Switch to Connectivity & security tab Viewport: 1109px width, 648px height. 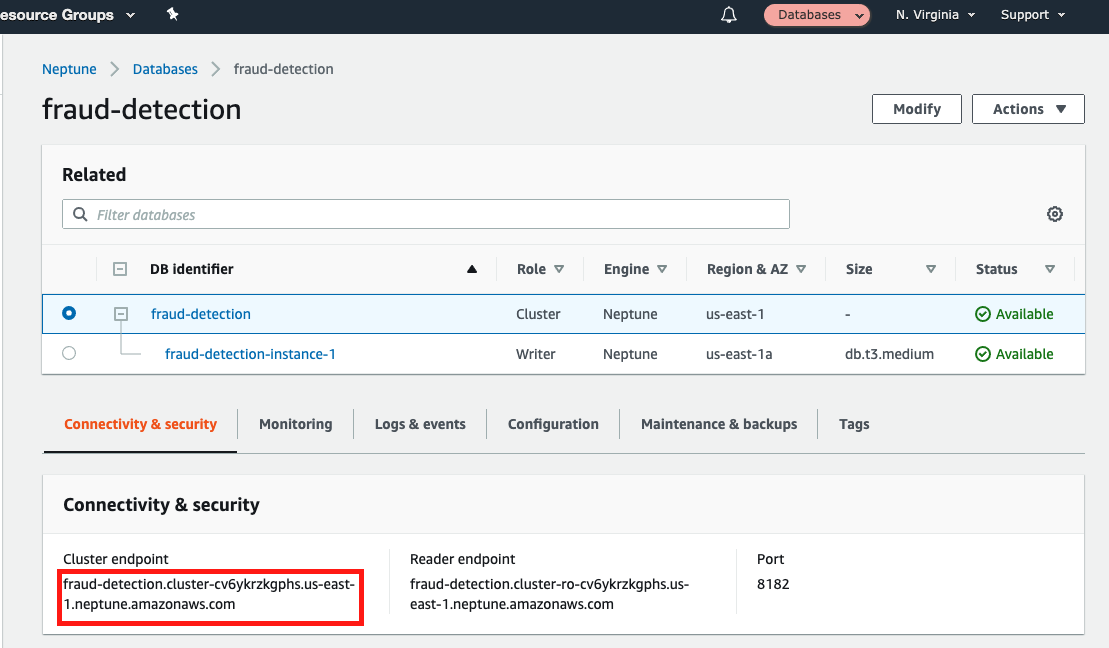pyautogui.click(x=140, y=424)
